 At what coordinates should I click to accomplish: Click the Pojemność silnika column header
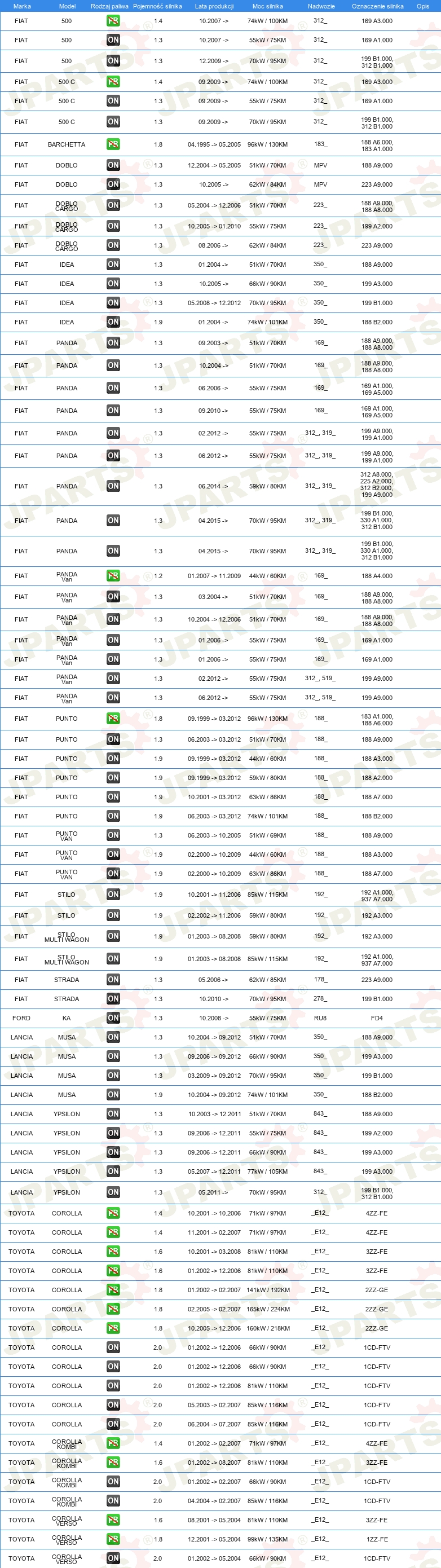[x=157, y=6]
